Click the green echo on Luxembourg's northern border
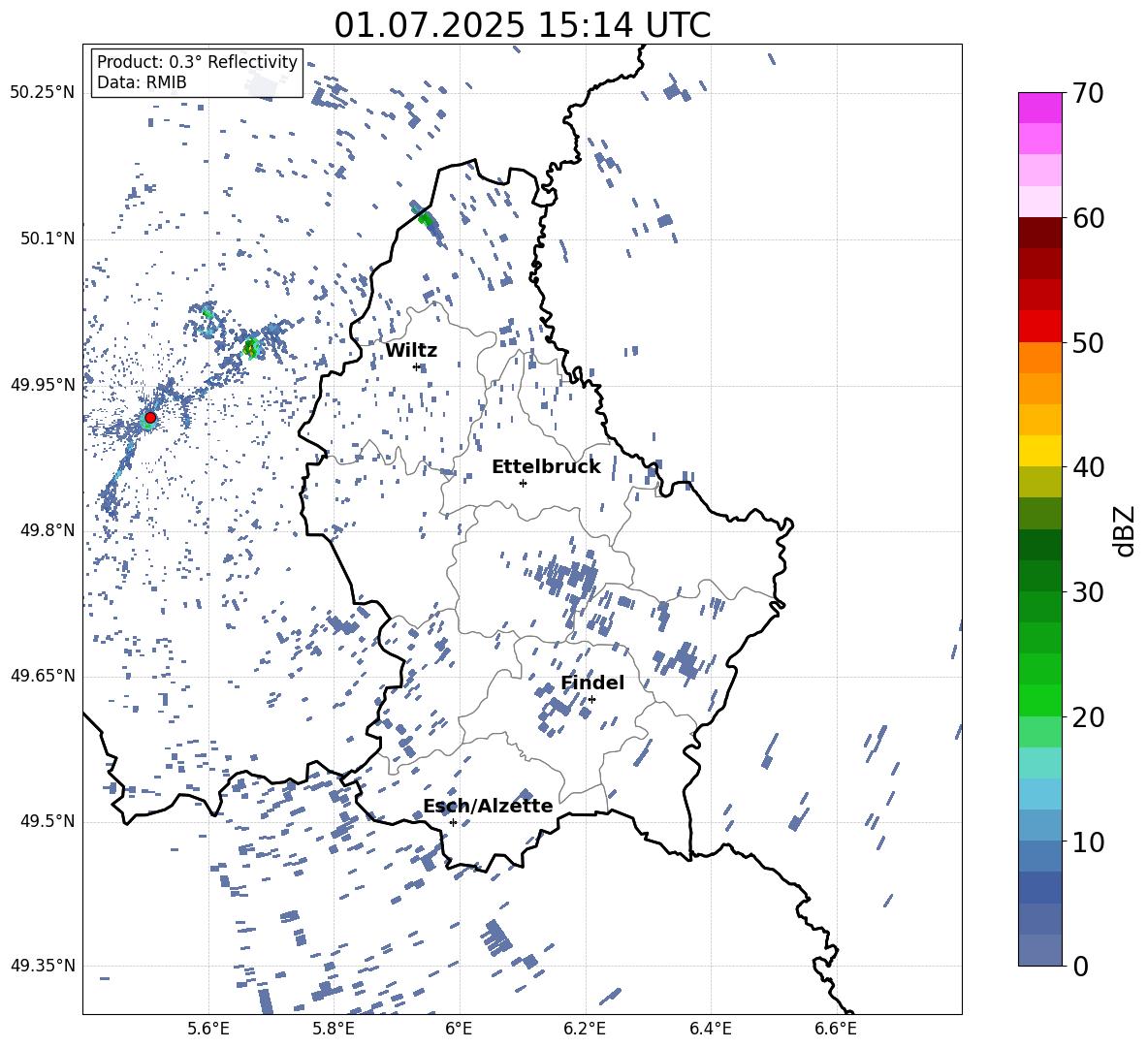Viewport: 1148px width, 1048px height. click(425, 217)
